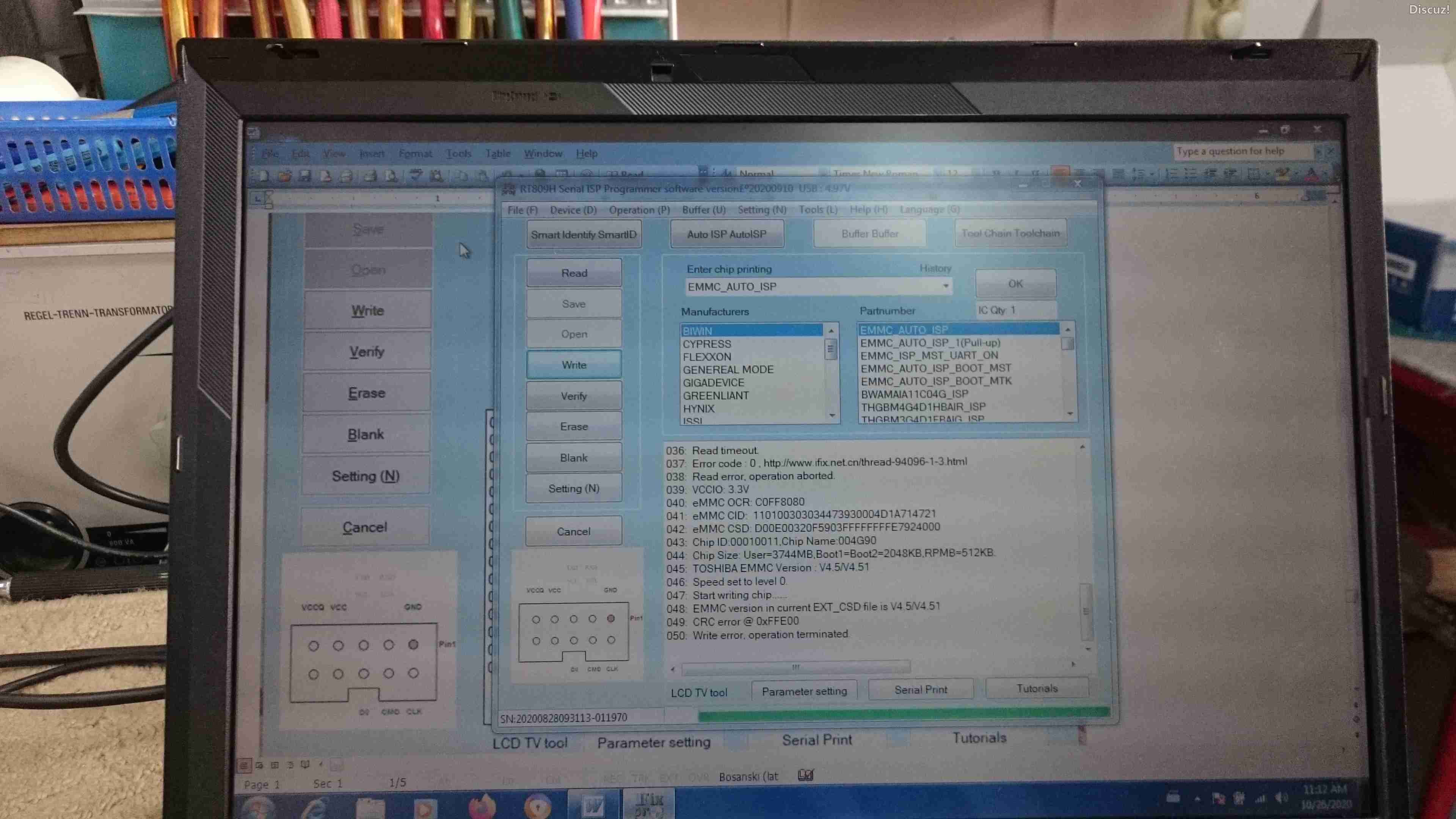This screenshot has width=1456, height=819.
Task: Click the New Document icon in Word toolbar
Action: 264,176
